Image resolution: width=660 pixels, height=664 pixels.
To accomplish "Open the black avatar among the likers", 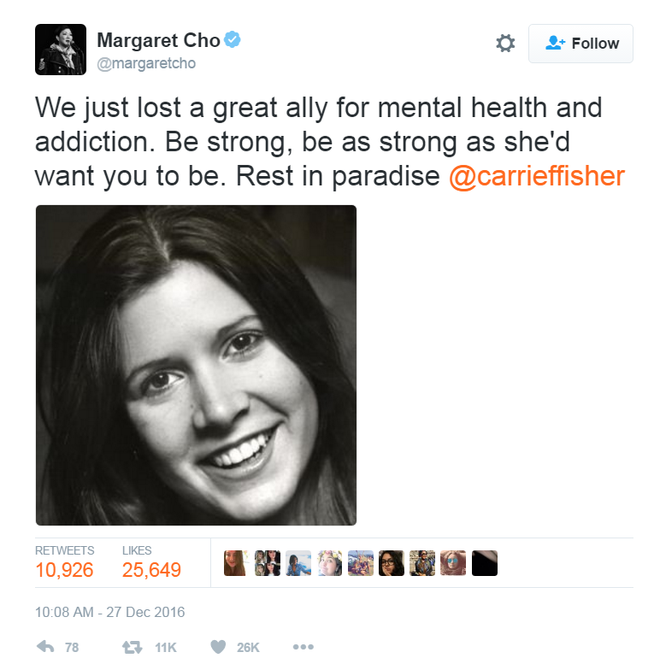I will [x=485, y=563].
